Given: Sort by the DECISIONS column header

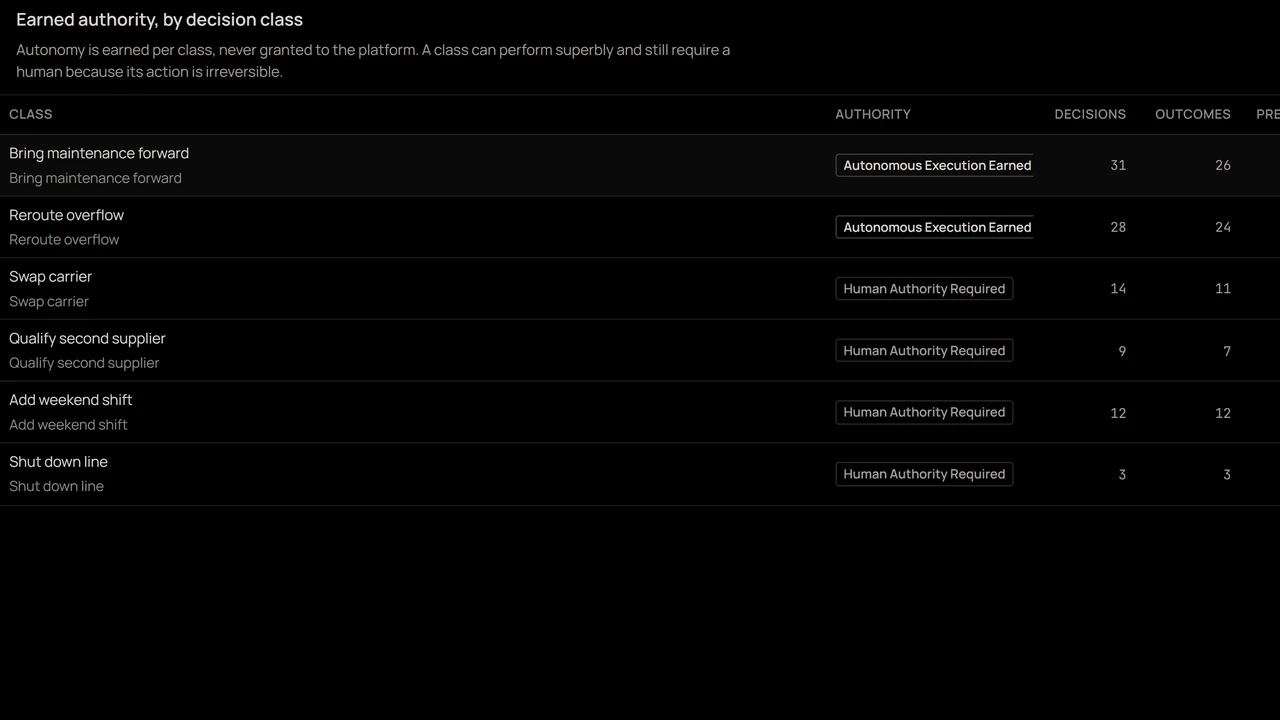Looking at the screenshot, I should pyautogui.click(x=1090, y=114).
